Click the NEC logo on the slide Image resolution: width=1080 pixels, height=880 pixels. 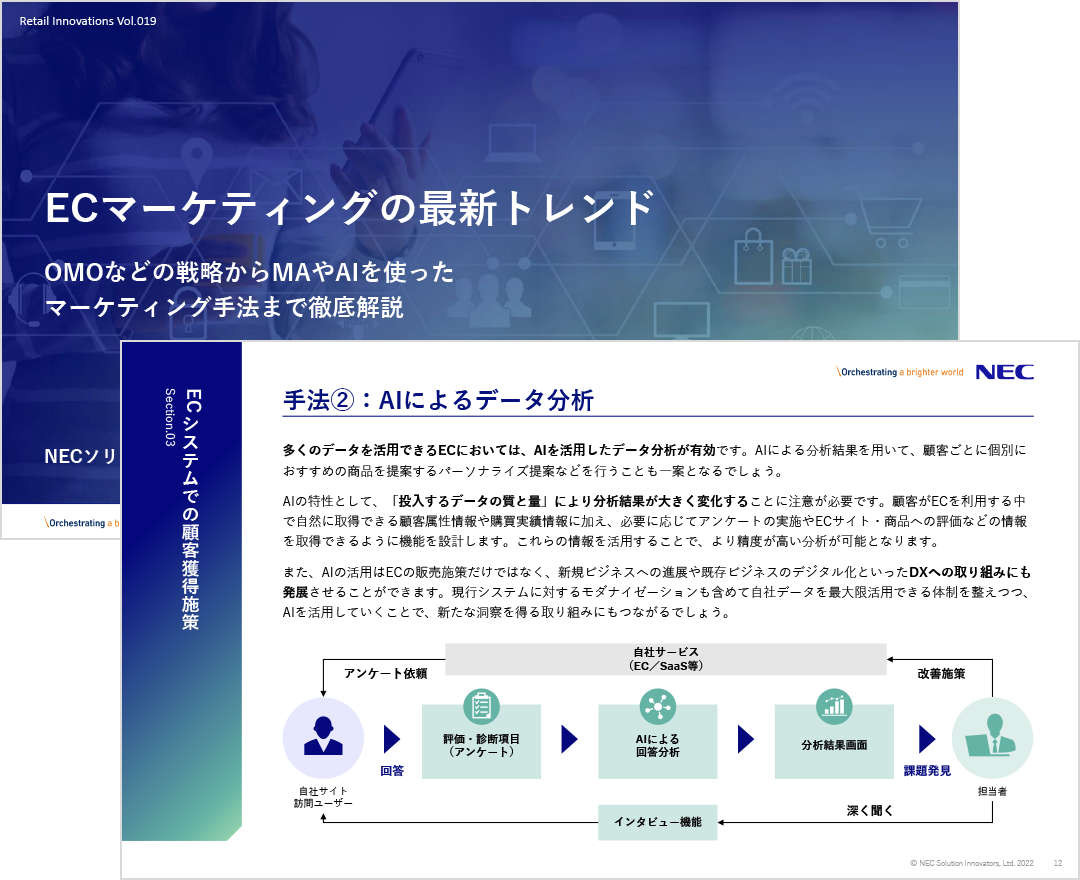(x=1004, y=372)
